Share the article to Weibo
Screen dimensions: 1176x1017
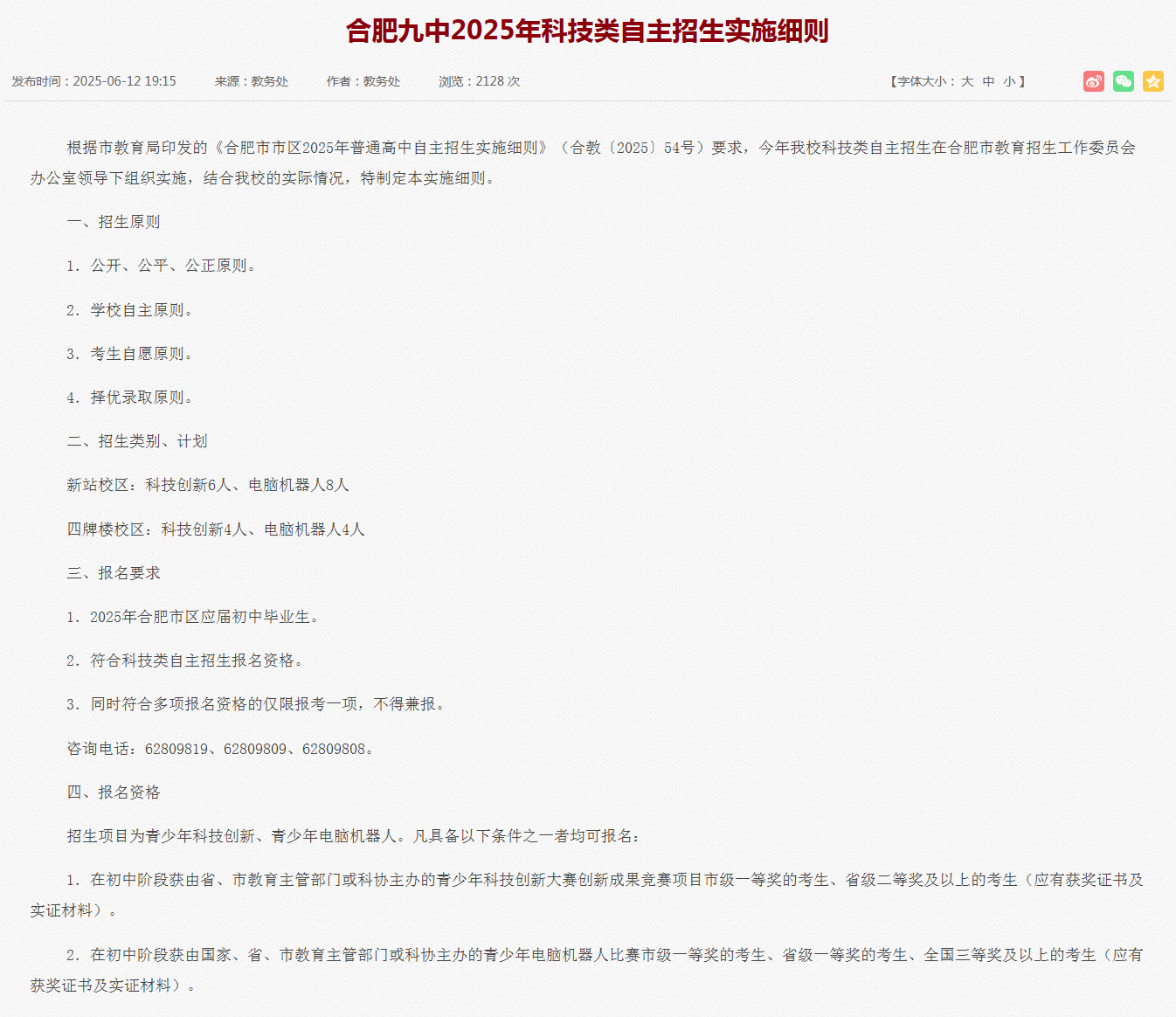(x=1094, y=81)
